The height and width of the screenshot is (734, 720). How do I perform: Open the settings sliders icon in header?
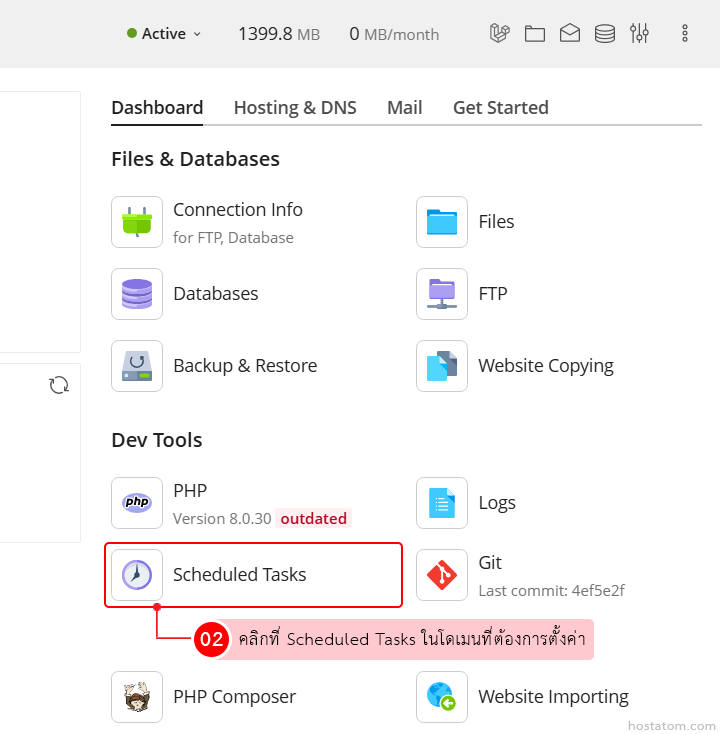click(x=640, y=34)
